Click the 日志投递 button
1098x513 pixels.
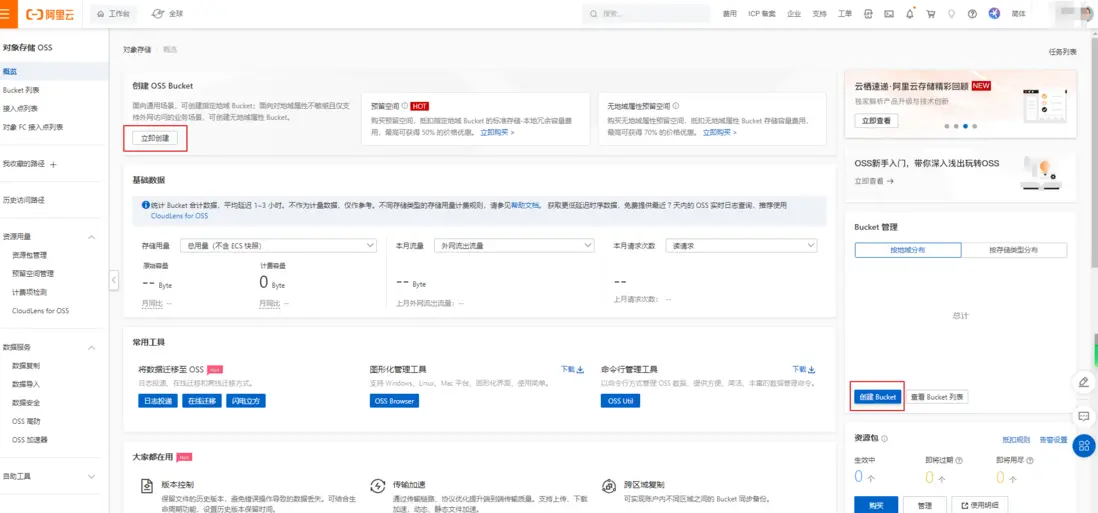point(158,401)
